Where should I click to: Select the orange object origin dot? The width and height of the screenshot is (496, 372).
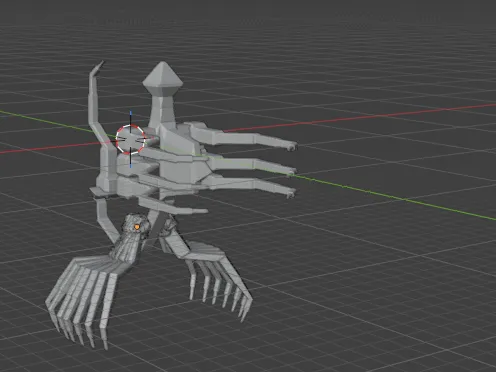137,227
